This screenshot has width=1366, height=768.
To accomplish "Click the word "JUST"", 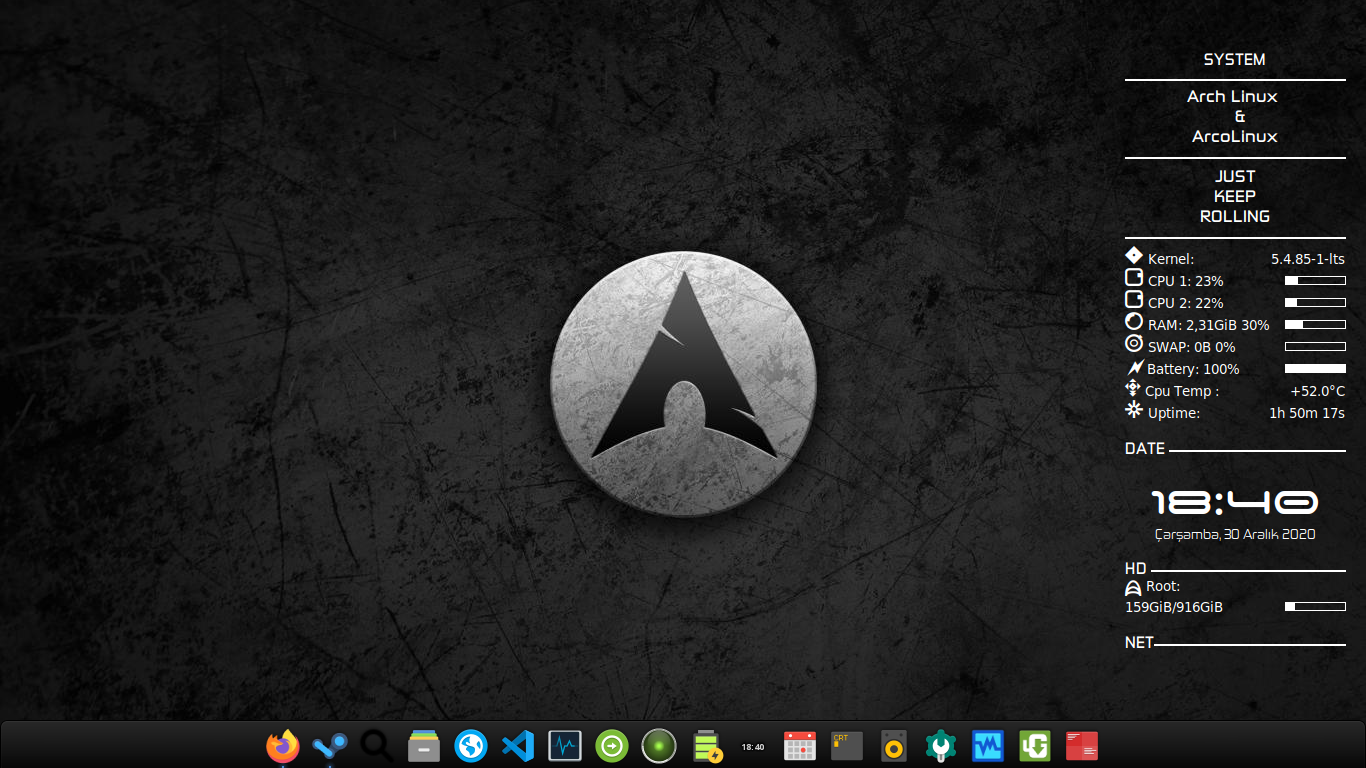I will click(1235, 177).
